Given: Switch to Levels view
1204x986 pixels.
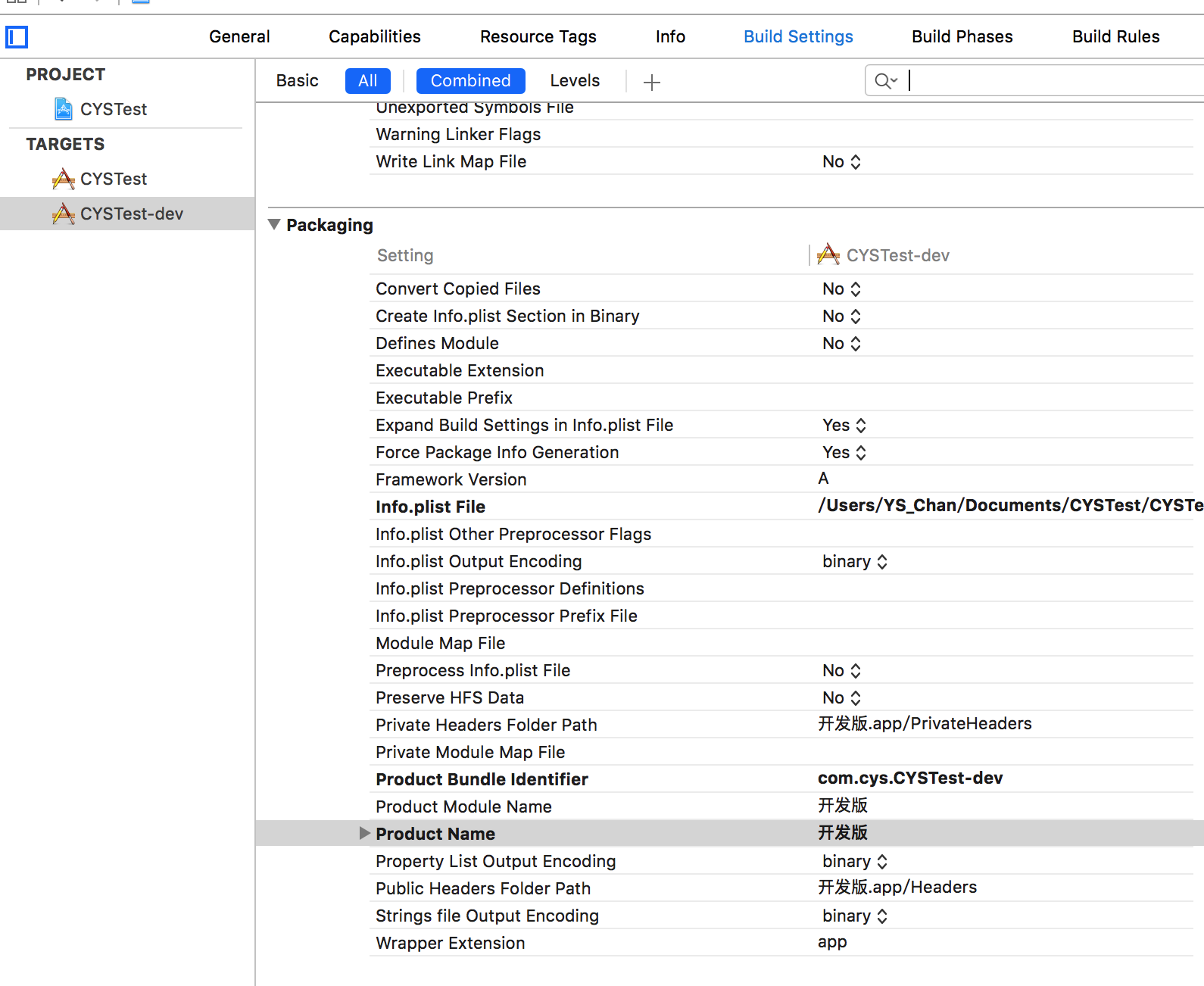Looking at the screenshot, I should [575, 81].
